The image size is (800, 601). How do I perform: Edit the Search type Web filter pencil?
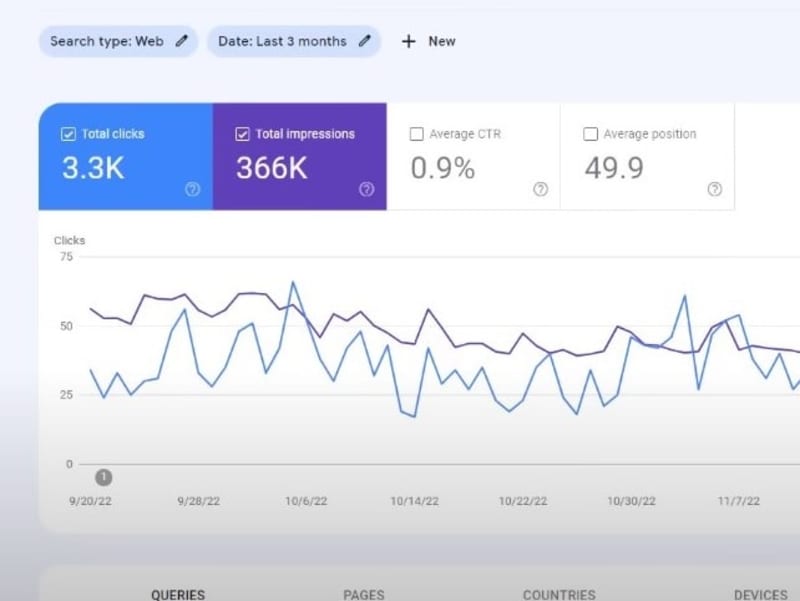point(182,41)
